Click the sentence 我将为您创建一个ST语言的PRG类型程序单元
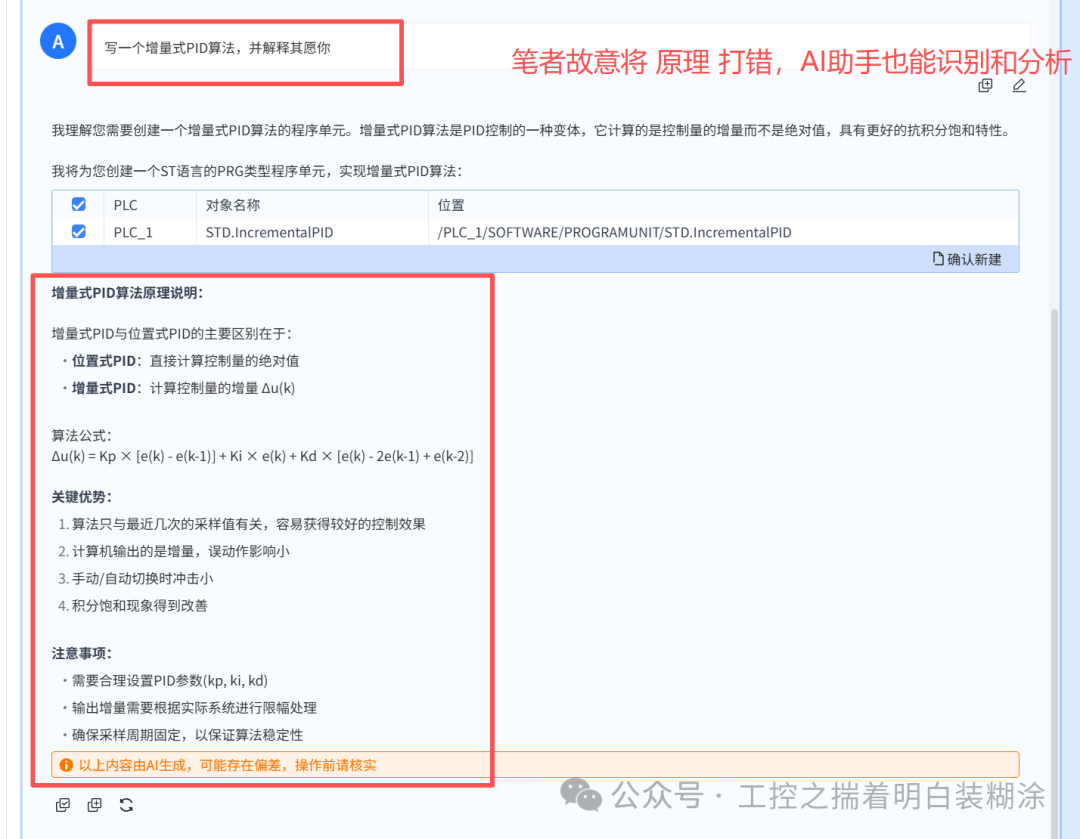 point(257,171)
